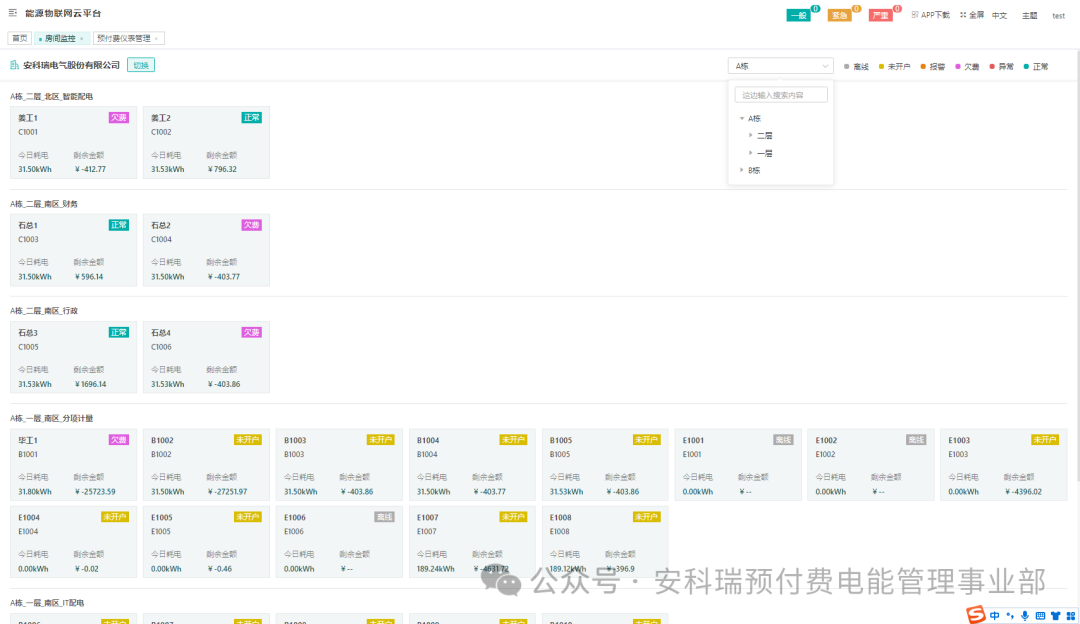Toggle Sogou punctuation mode icon
Image resolution: width=1080 pixels, height=624 pixels.
[1010, 616]
